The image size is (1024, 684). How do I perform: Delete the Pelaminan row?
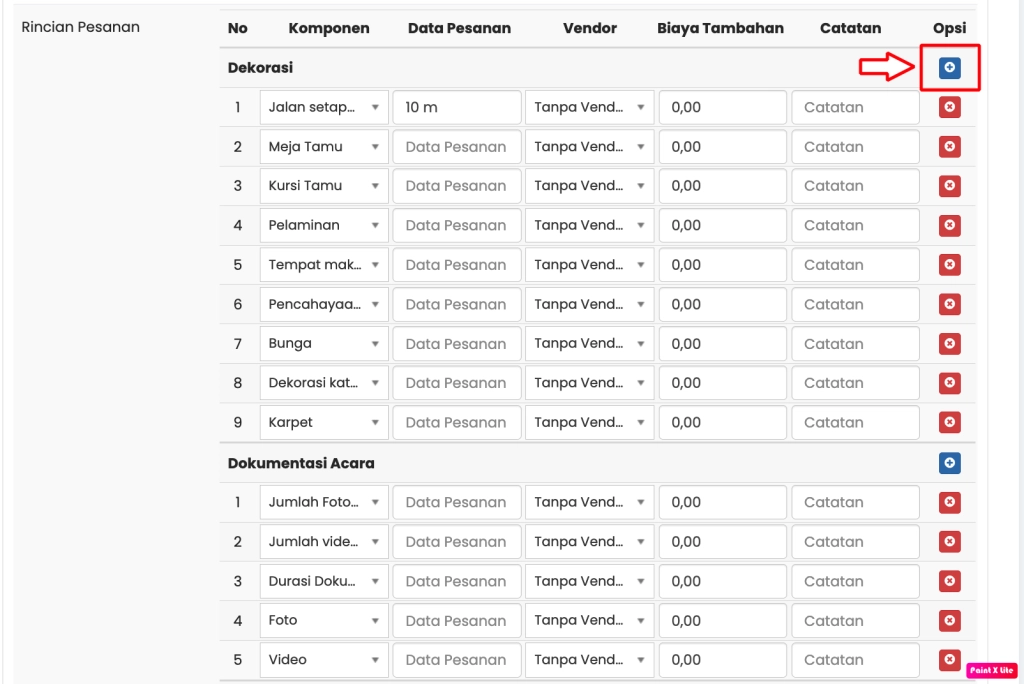(x=949, y=226)
